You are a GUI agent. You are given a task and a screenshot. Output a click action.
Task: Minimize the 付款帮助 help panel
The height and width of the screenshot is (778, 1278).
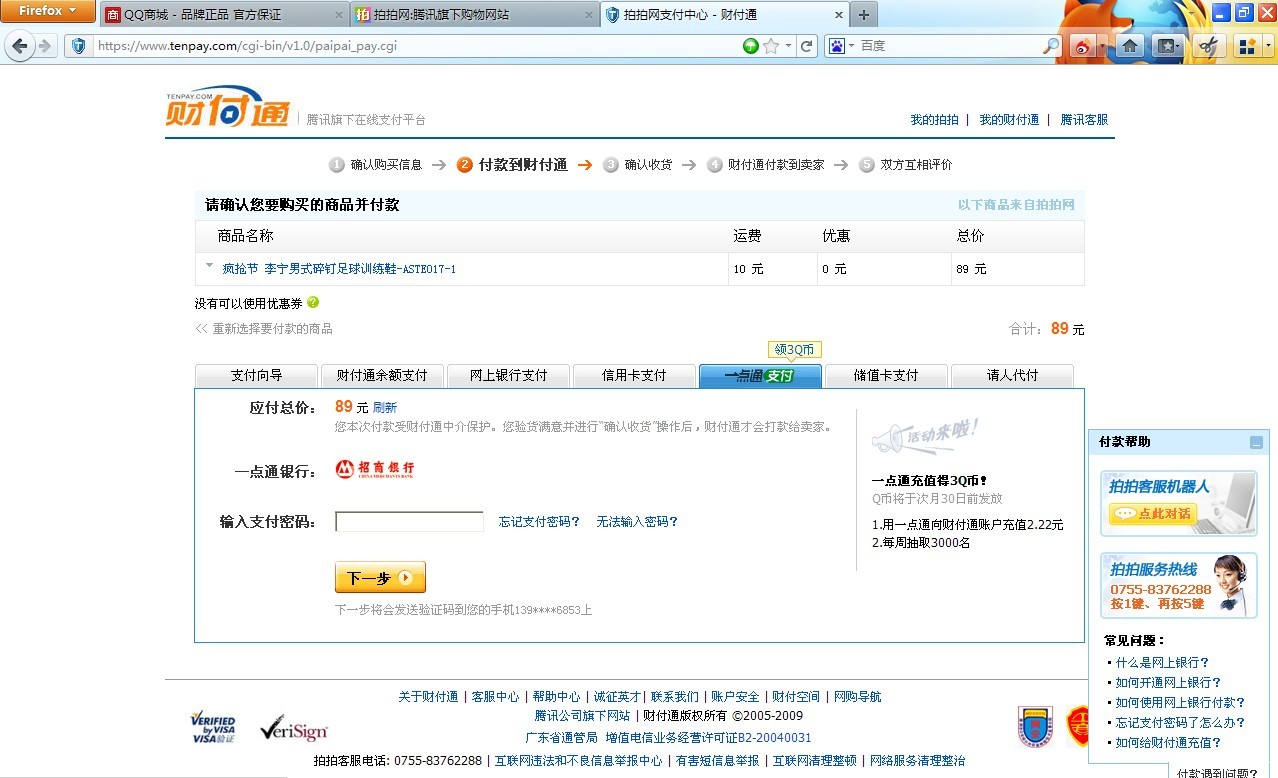(1256, 442)
